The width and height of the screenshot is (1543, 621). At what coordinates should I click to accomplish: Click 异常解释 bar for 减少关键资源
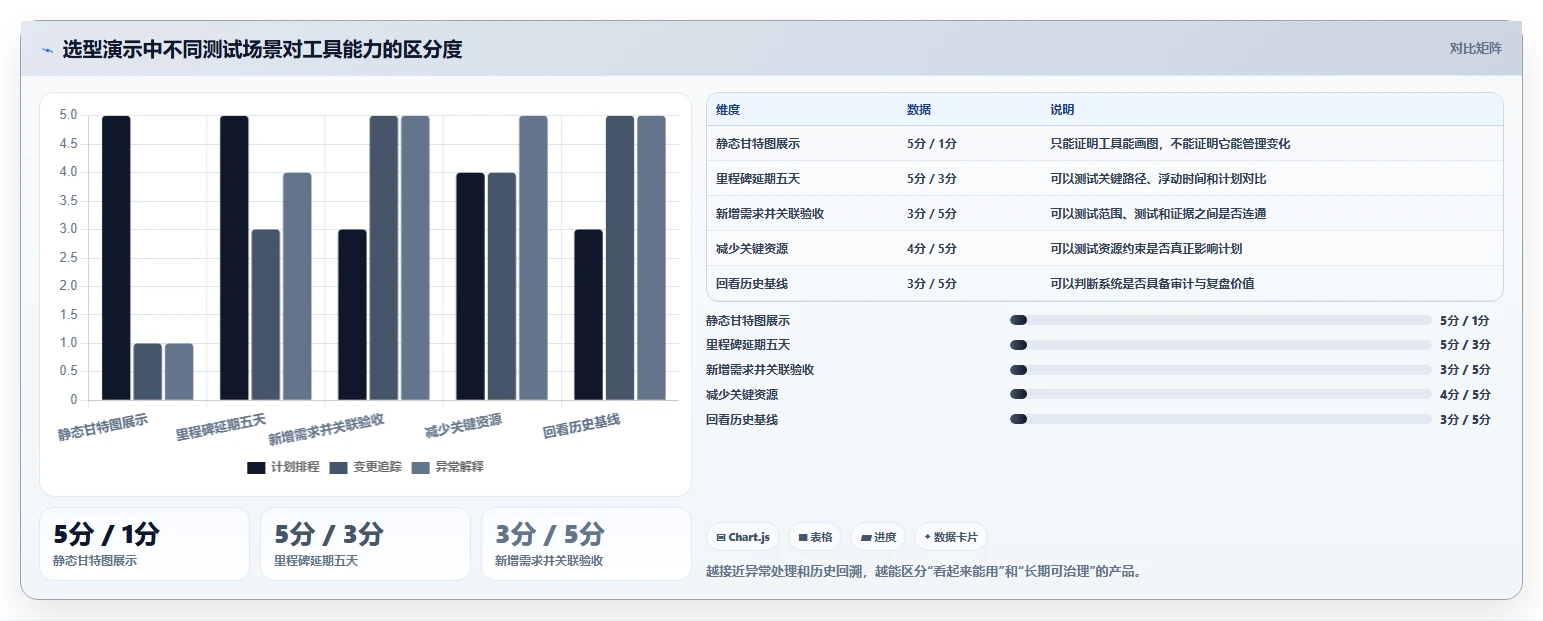click(533, 258)
